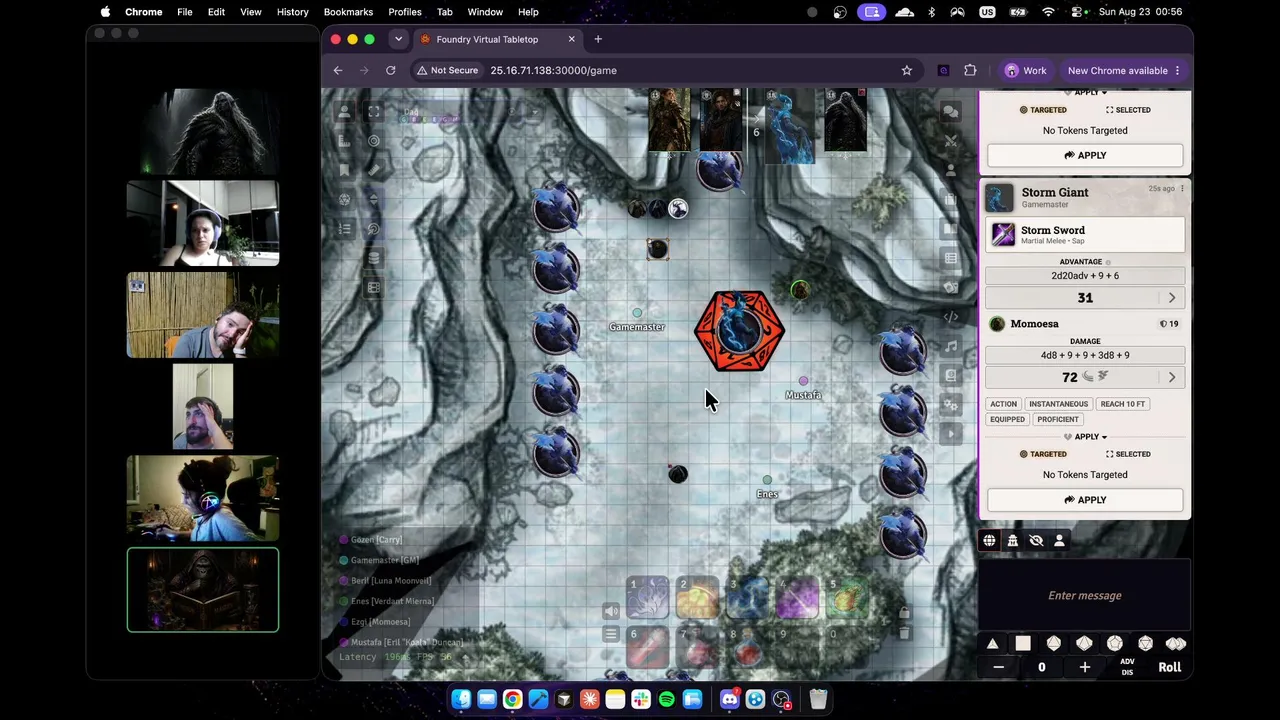1280x720 pixels.
Task: Open the numbered list scene control
Action: click(x=345, y=229)
